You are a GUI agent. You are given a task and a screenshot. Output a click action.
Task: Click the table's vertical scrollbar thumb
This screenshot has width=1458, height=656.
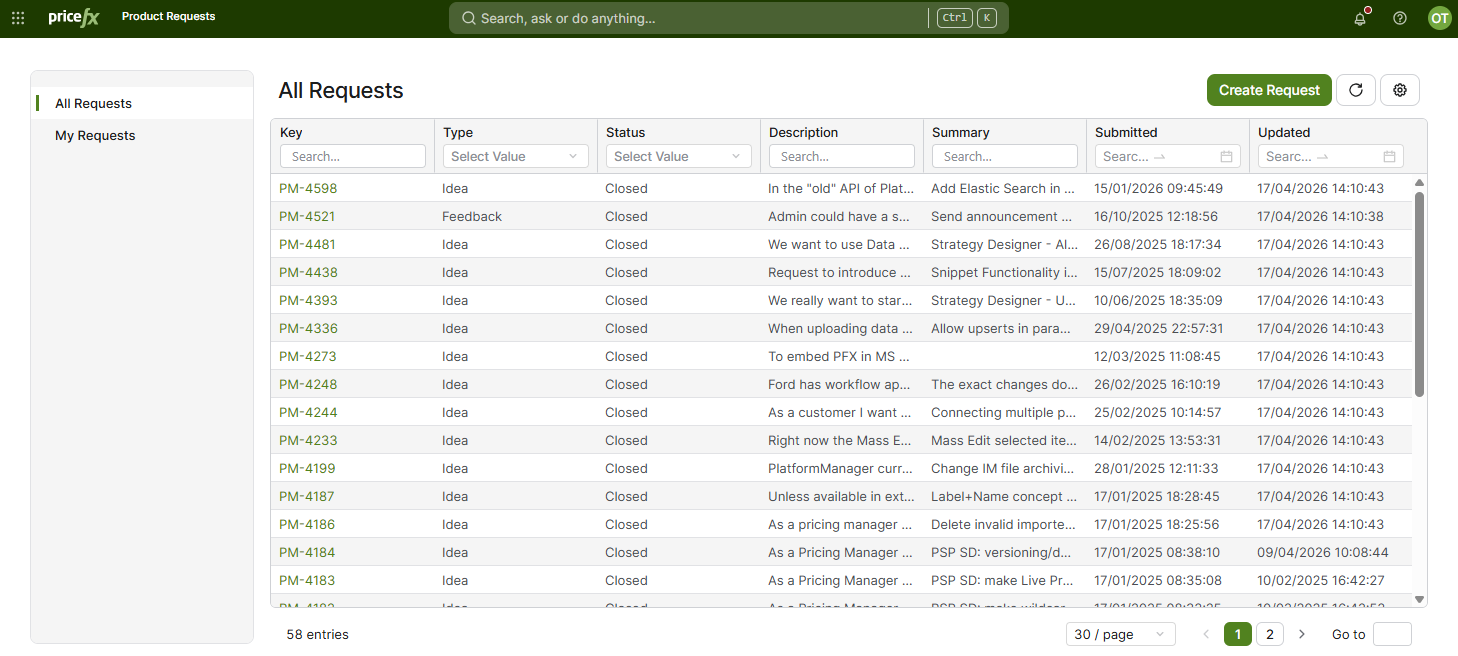tap(1419, 295)
